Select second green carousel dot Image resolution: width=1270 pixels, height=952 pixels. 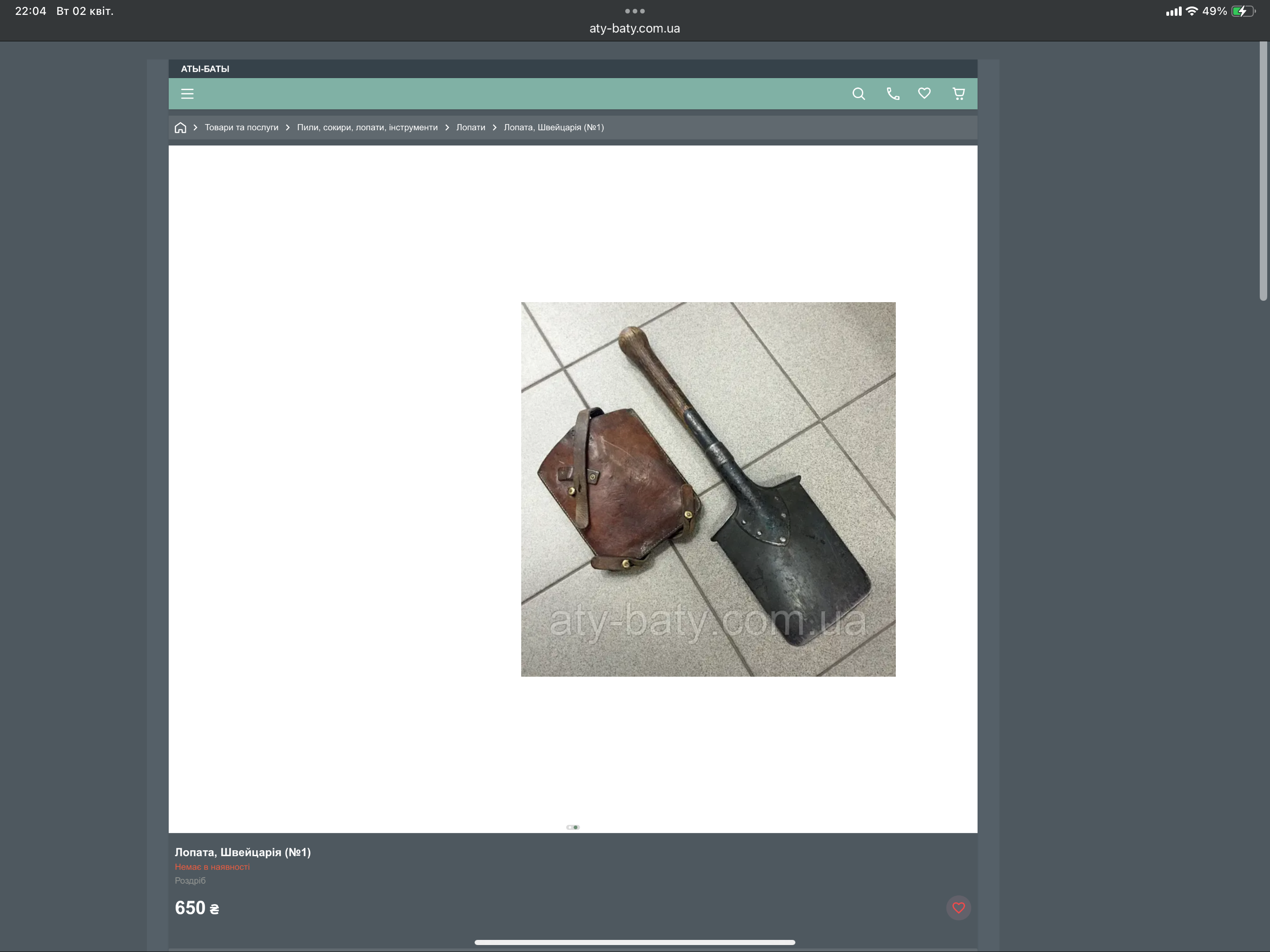tap(576, 827)
